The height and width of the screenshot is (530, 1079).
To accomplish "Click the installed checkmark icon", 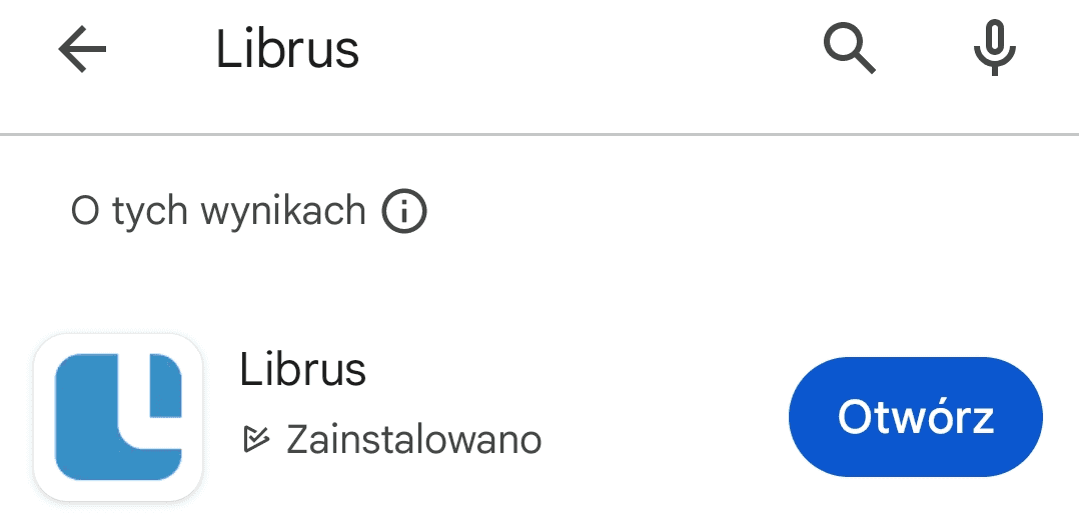I will click(x=257, y=439).
